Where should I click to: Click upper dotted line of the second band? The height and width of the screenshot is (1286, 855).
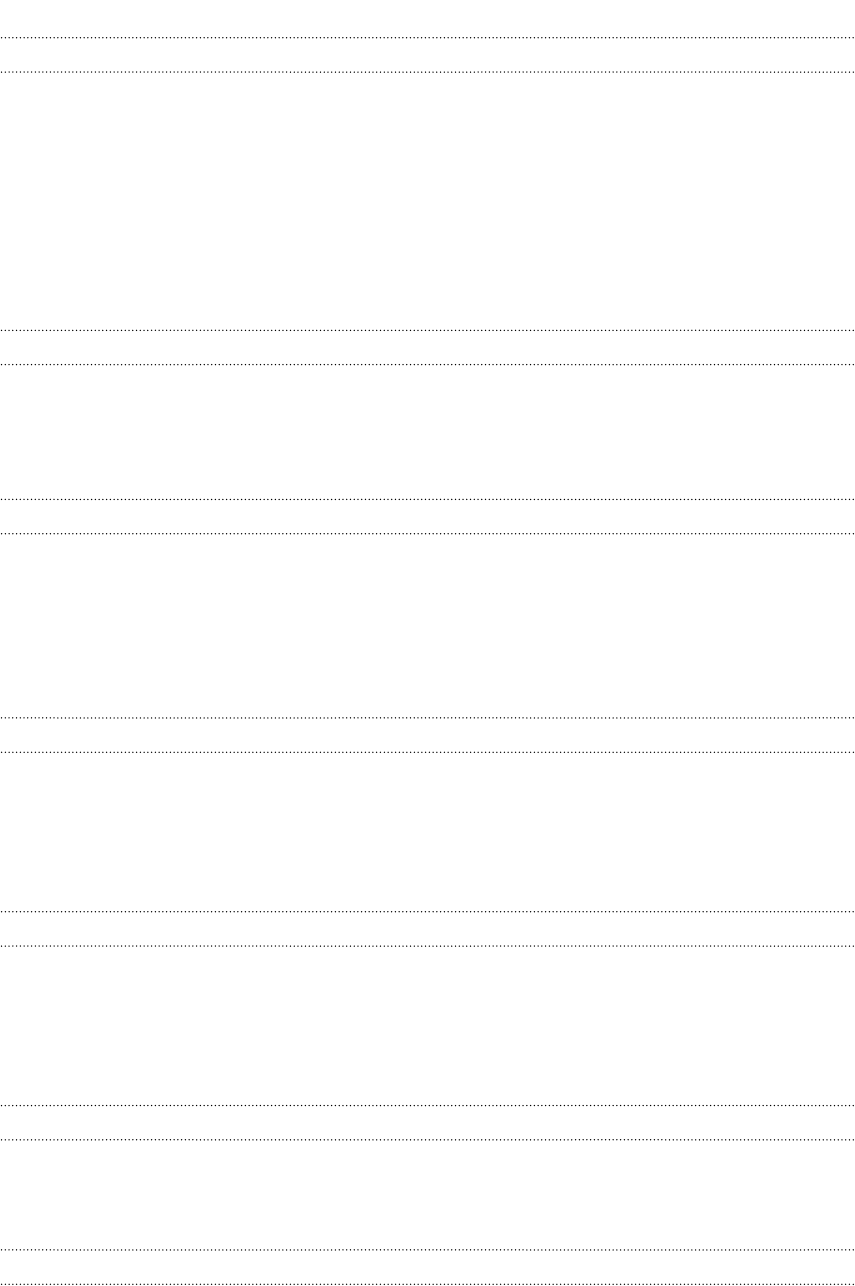427,330
